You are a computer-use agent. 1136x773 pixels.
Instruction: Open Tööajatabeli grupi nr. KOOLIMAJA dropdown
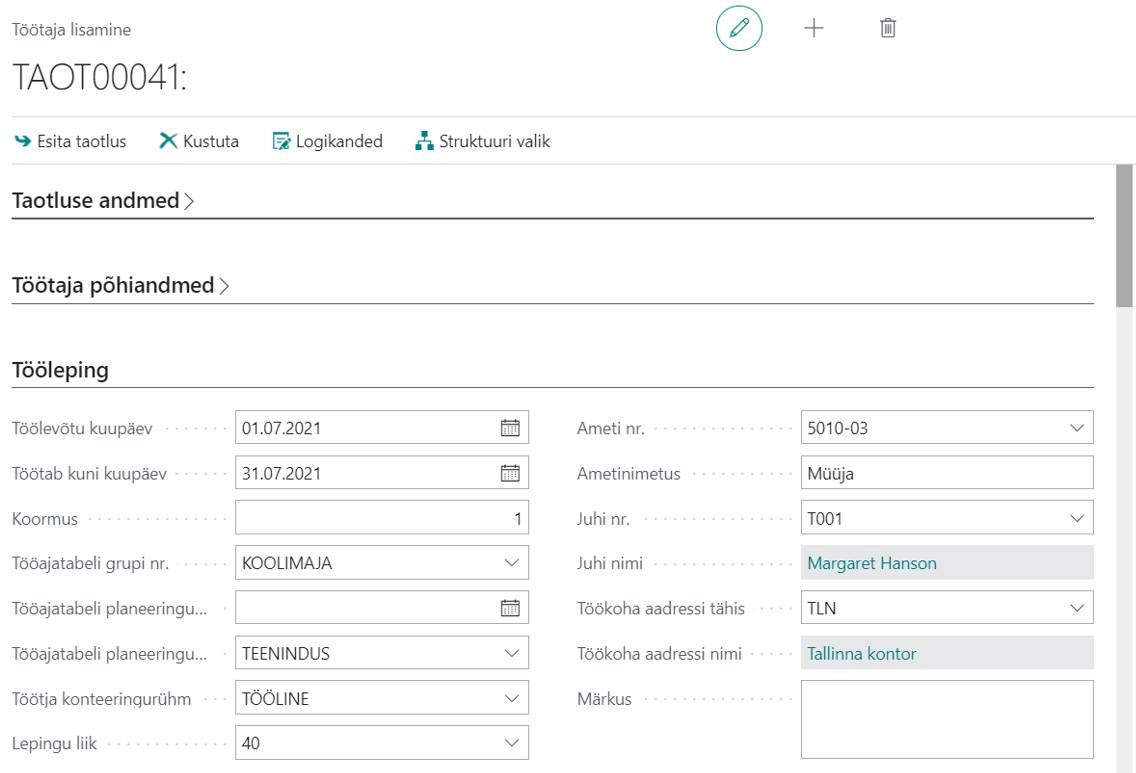pyautogui.click(x=511, y=563)
